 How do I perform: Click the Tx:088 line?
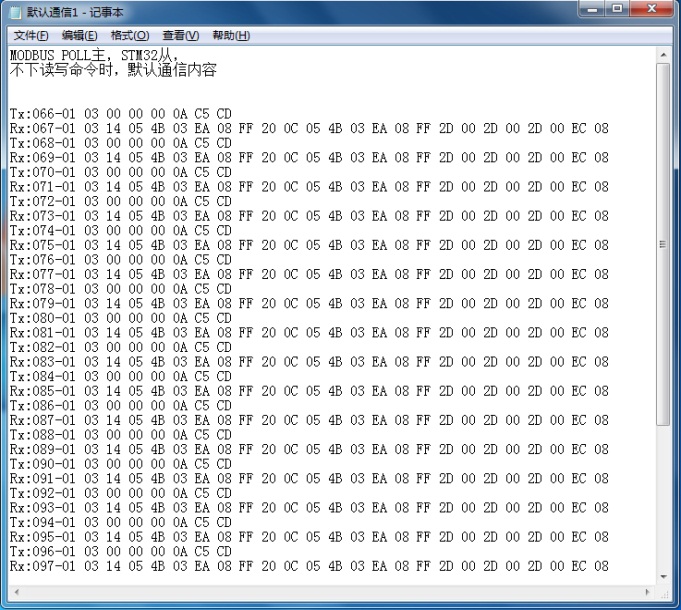point(121,435)
